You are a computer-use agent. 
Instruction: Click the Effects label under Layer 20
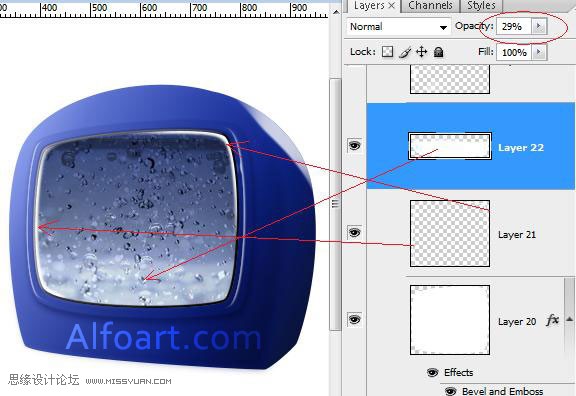tap(458, 372)
